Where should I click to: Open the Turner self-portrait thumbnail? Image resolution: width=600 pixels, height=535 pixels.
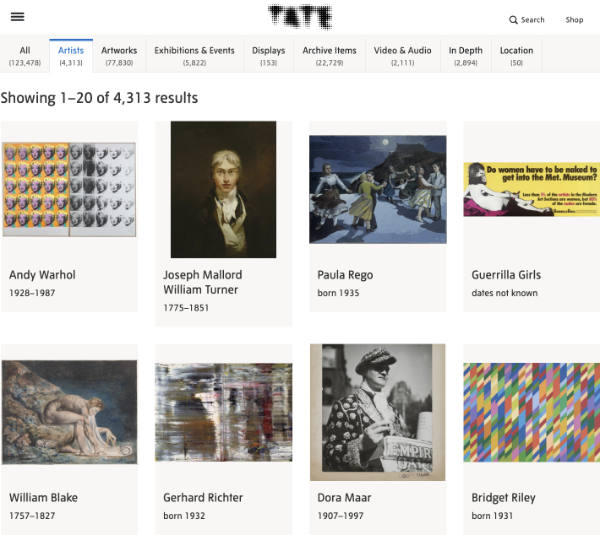pyautogui.click(x=223, y=189)
